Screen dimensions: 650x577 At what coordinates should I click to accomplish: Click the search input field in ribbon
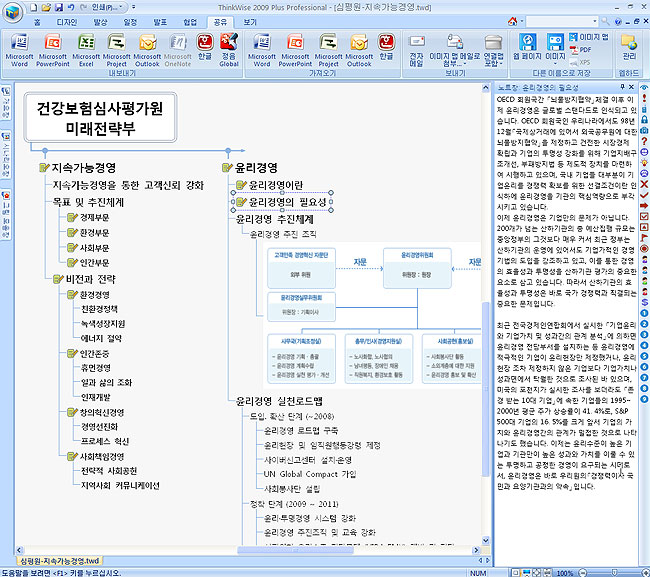(559, 21)
